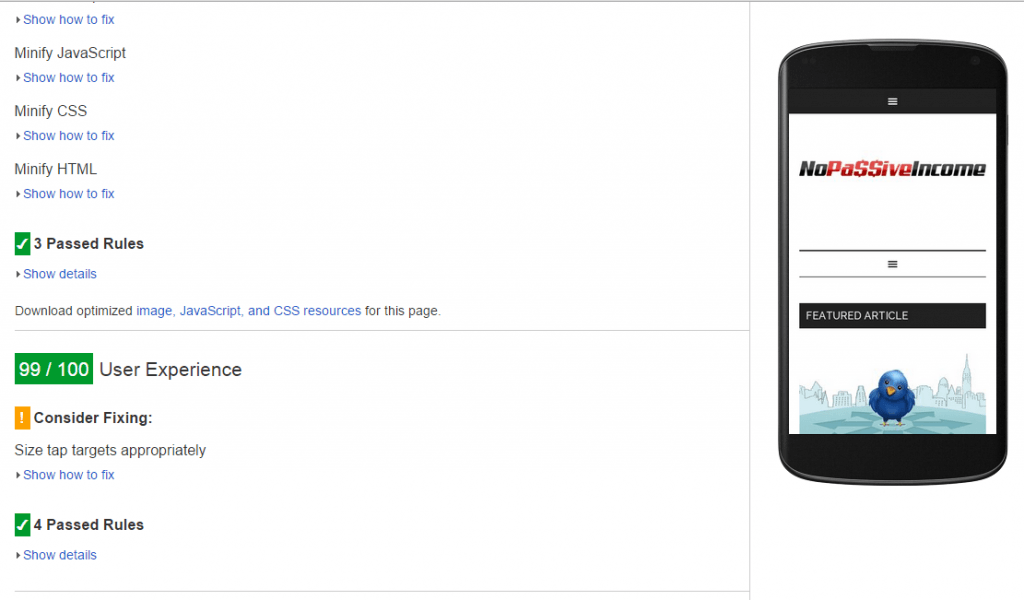Click the NoPaSSiveIncome logo in the phone preview
This screenshot has width=1024, height=600.
[x=891, y=168]
